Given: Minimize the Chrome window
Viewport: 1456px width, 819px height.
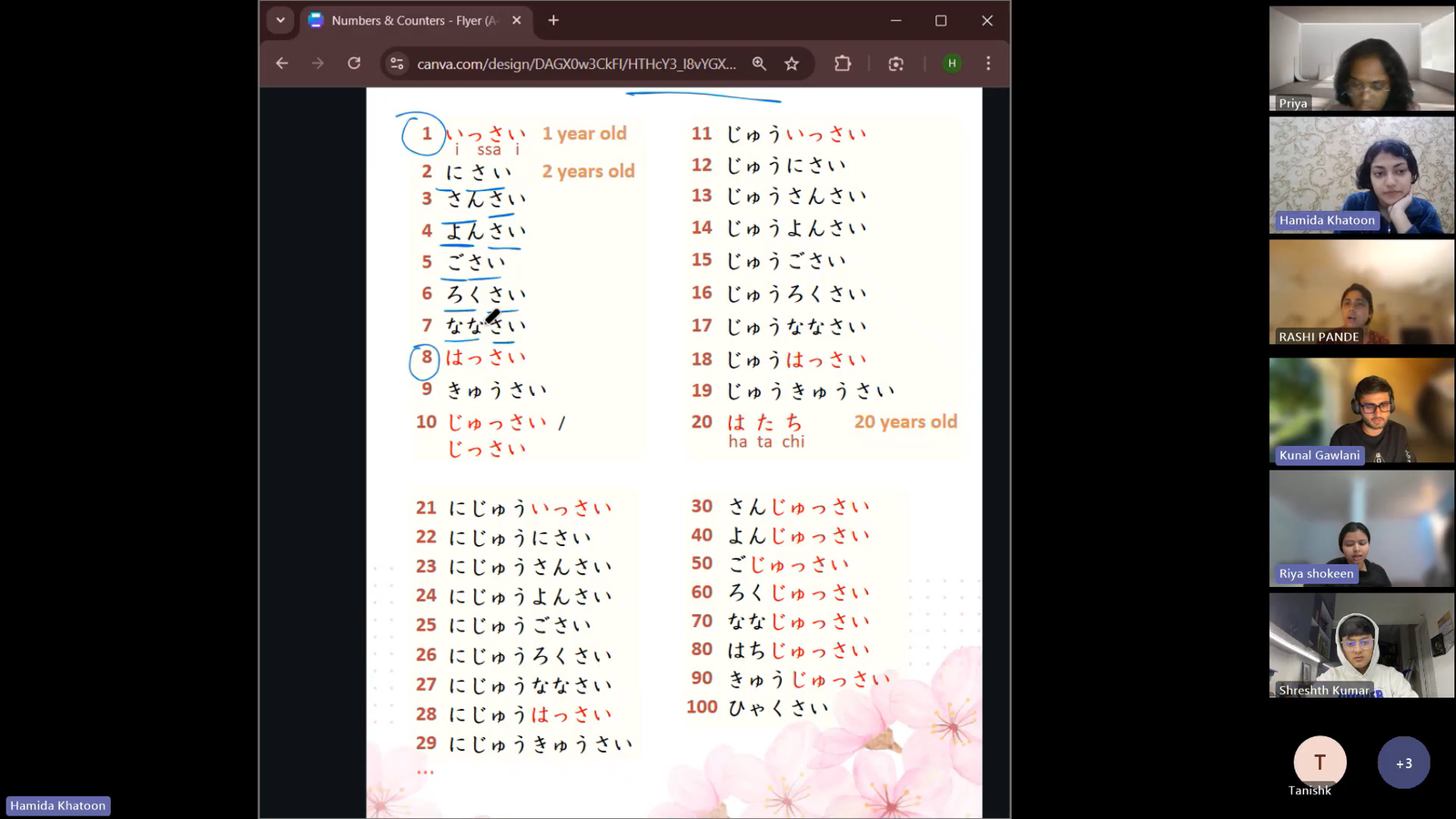Looking at the screenshot, I should tap(895, 20).
